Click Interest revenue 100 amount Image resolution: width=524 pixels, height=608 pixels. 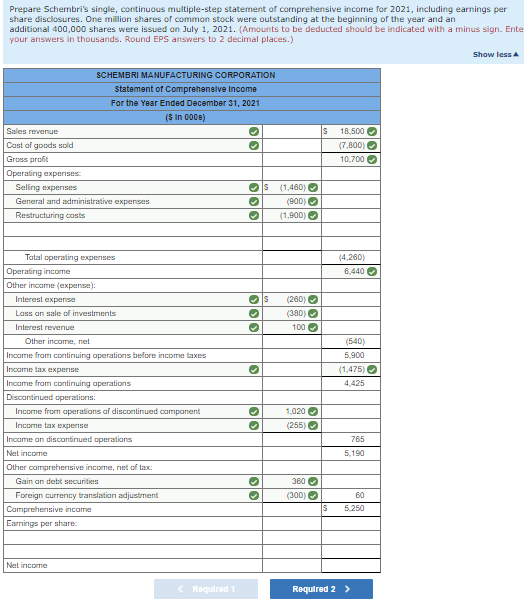click(292, 327)
